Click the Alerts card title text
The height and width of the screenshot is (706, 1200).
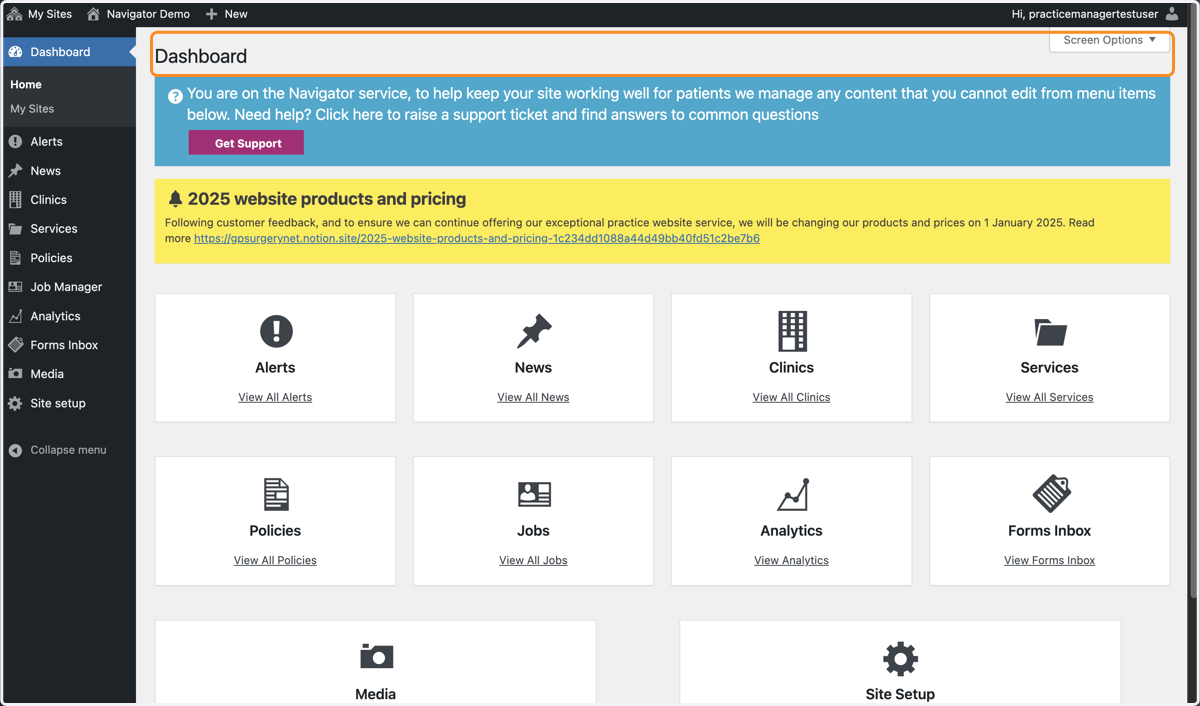[275, 368]
